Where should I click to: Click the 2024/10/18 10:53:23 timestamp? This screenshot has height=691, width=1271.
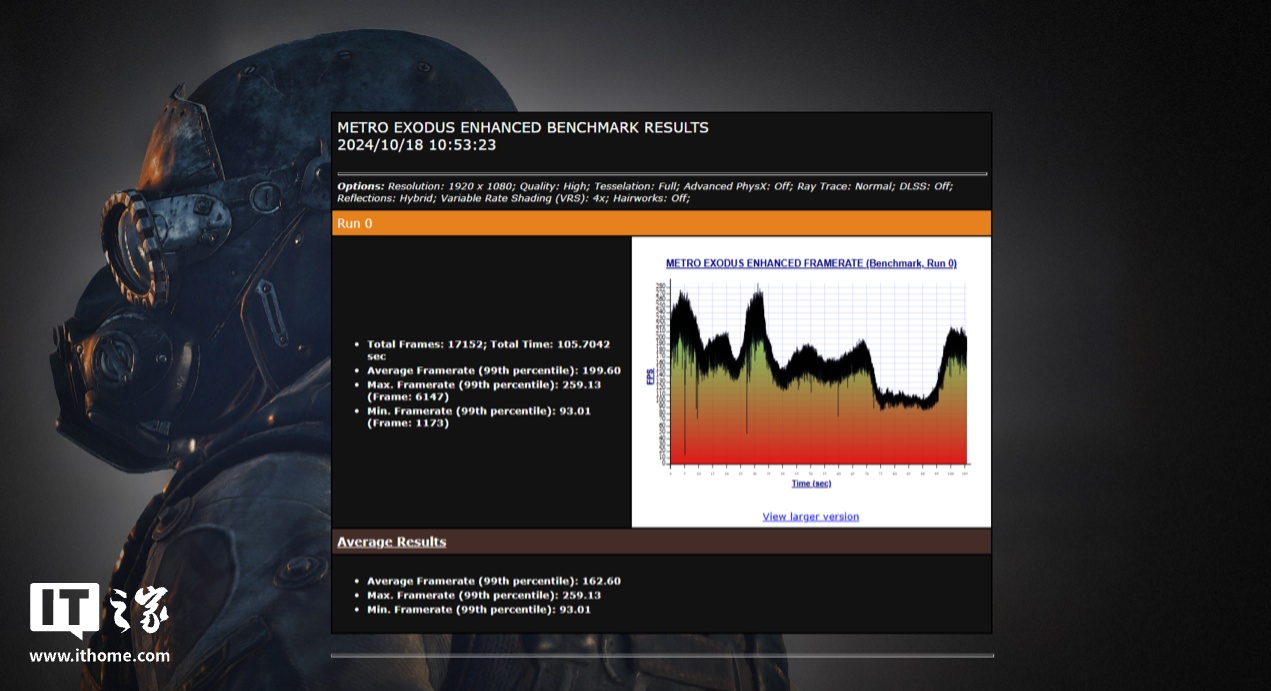416,145
